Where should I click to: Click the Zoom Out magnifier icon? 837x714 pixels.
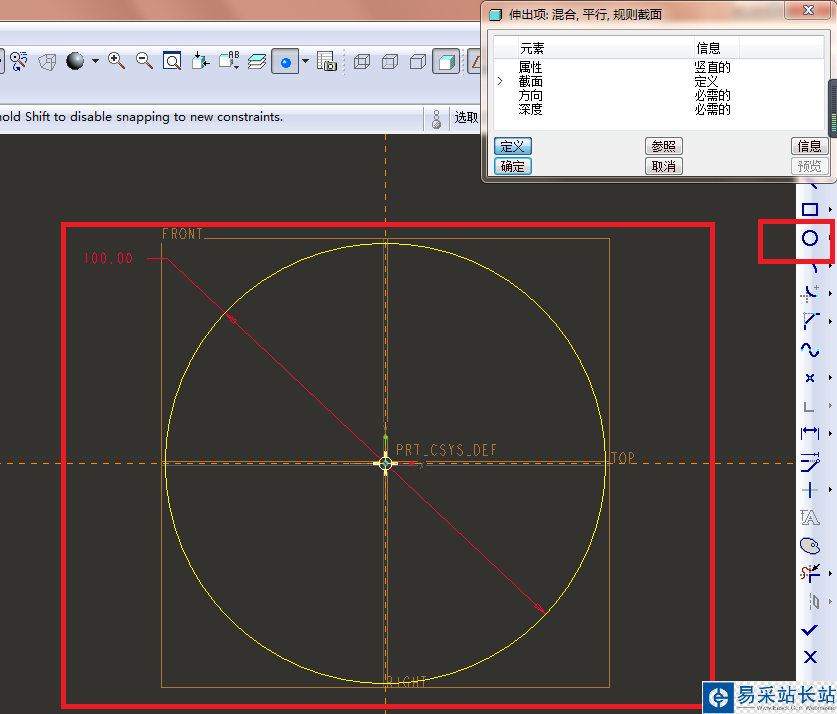point(144,61)
